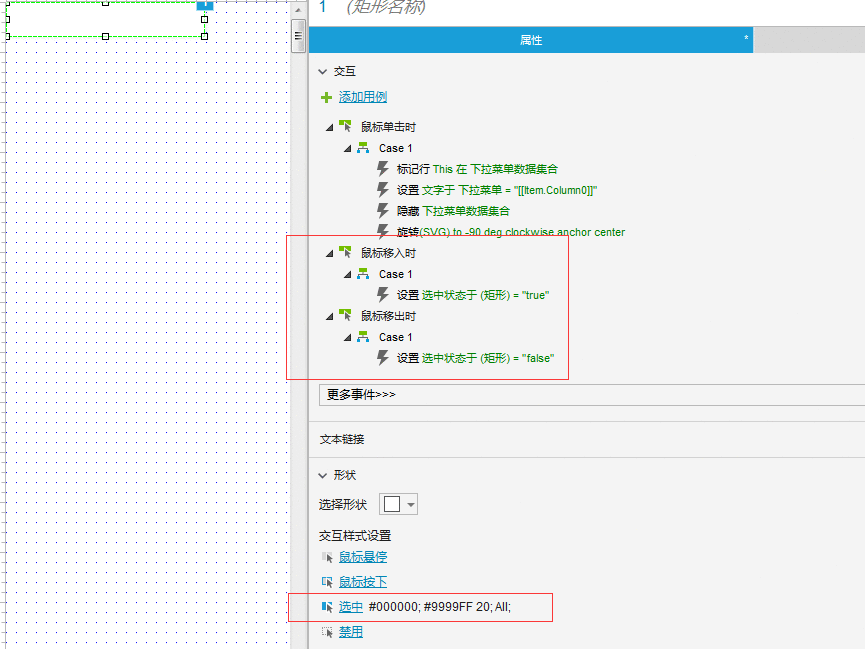Screen dimensions: 865x649
Task: Open the 选中 style settings link
Action: pos(351,607)
